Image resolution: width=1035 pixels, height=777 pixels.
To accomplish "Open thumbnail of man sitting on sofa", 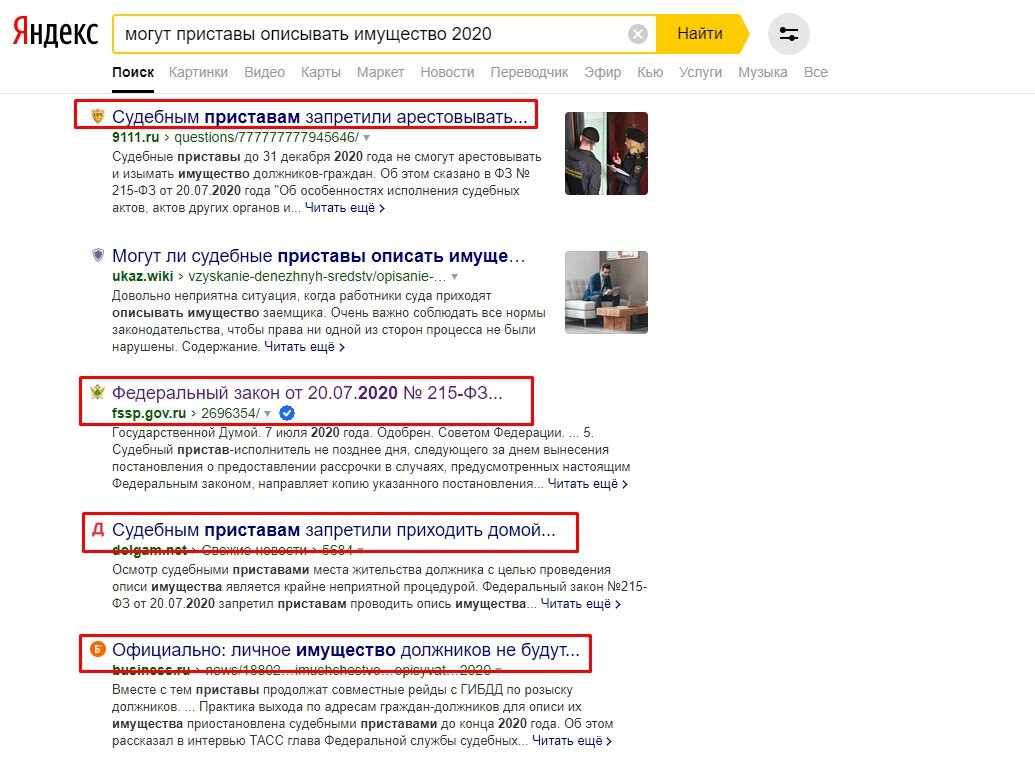I will pyautogui.click(x=606, y=292).
